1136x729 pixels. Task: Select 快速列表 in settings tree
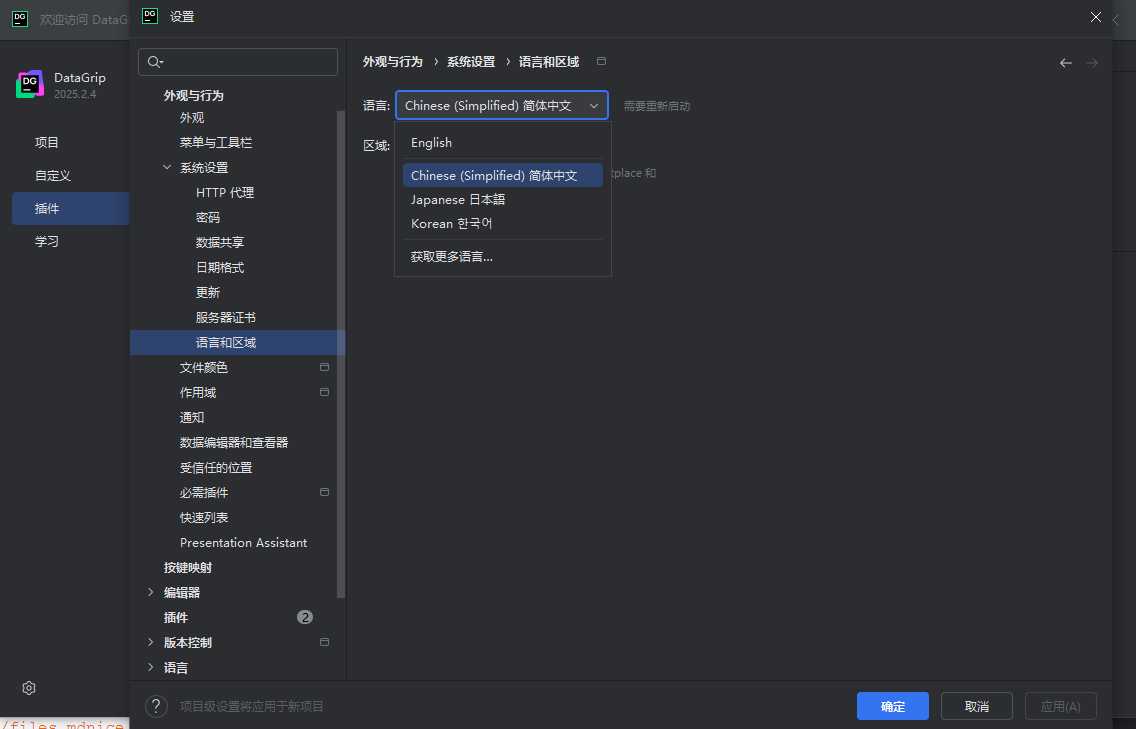(204, 517)
